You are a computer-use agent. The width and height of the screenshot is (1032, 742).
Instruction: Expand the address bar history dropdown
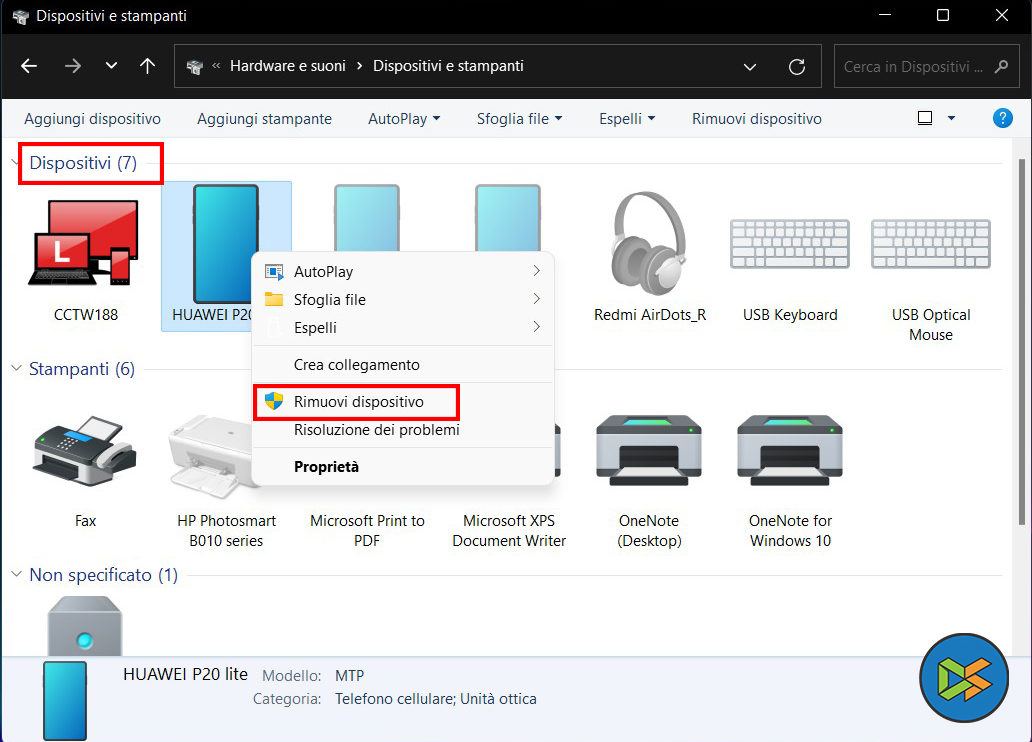(x=750, y=67)
